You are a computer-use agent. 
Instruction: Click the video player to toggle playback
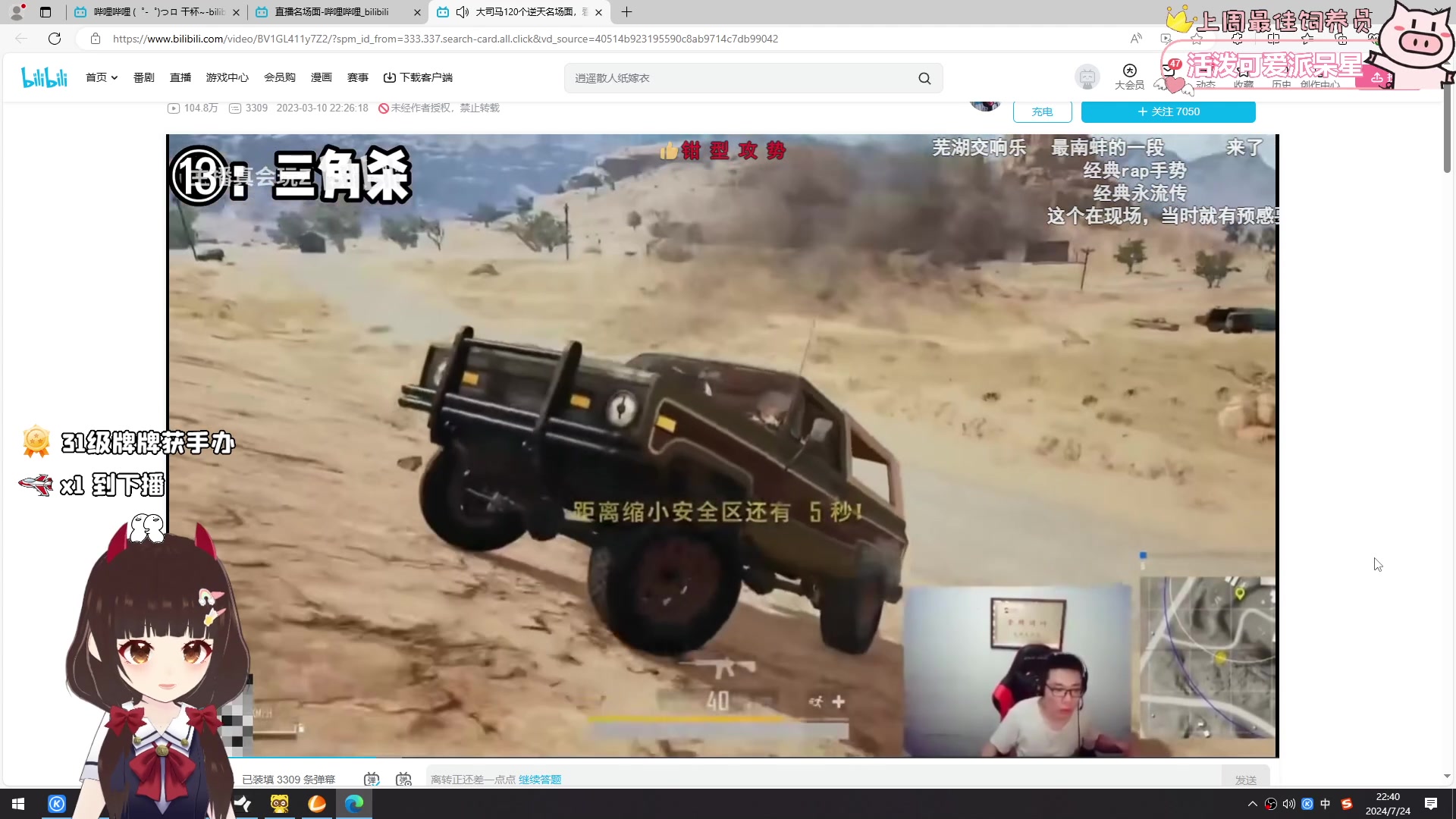(x=722, y=445)
